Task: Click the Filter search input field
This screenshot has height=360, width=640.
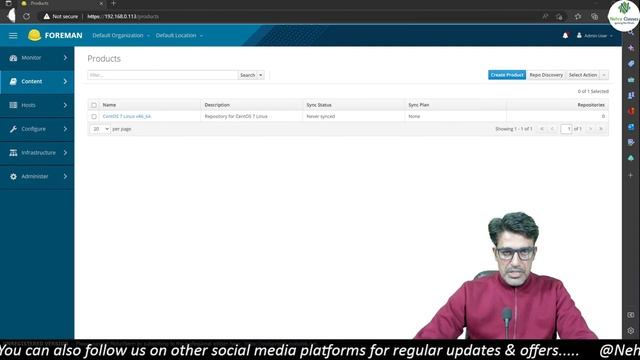Action: tap(162, 75)
